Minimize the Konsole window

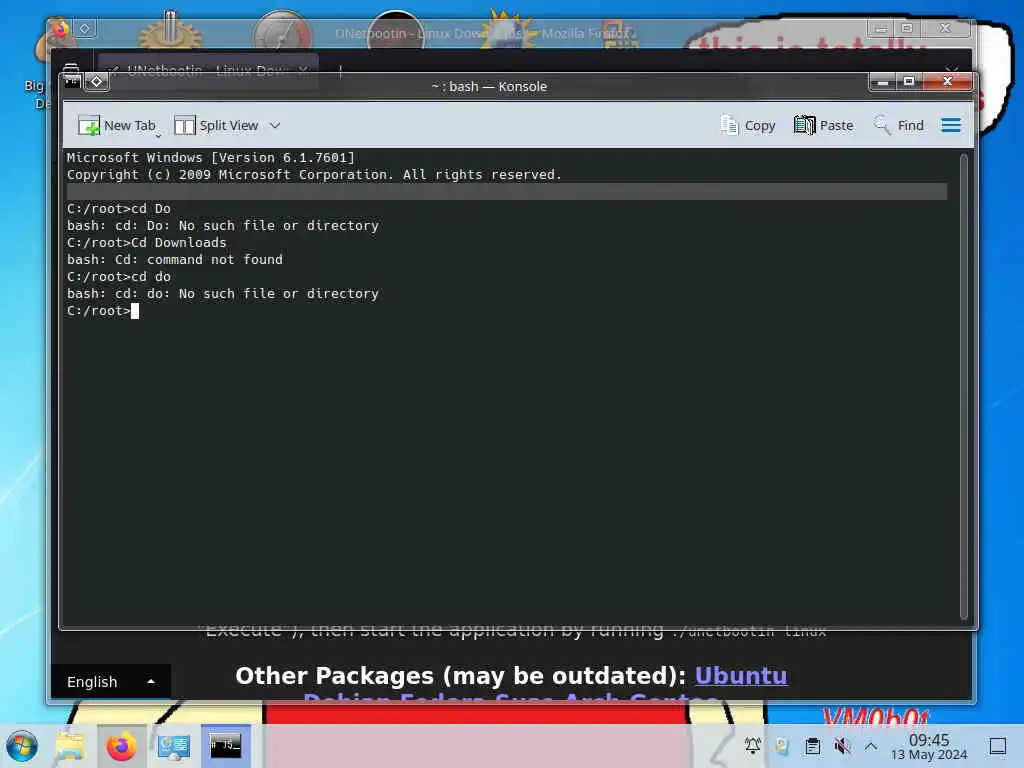click(x=883, y=82)
